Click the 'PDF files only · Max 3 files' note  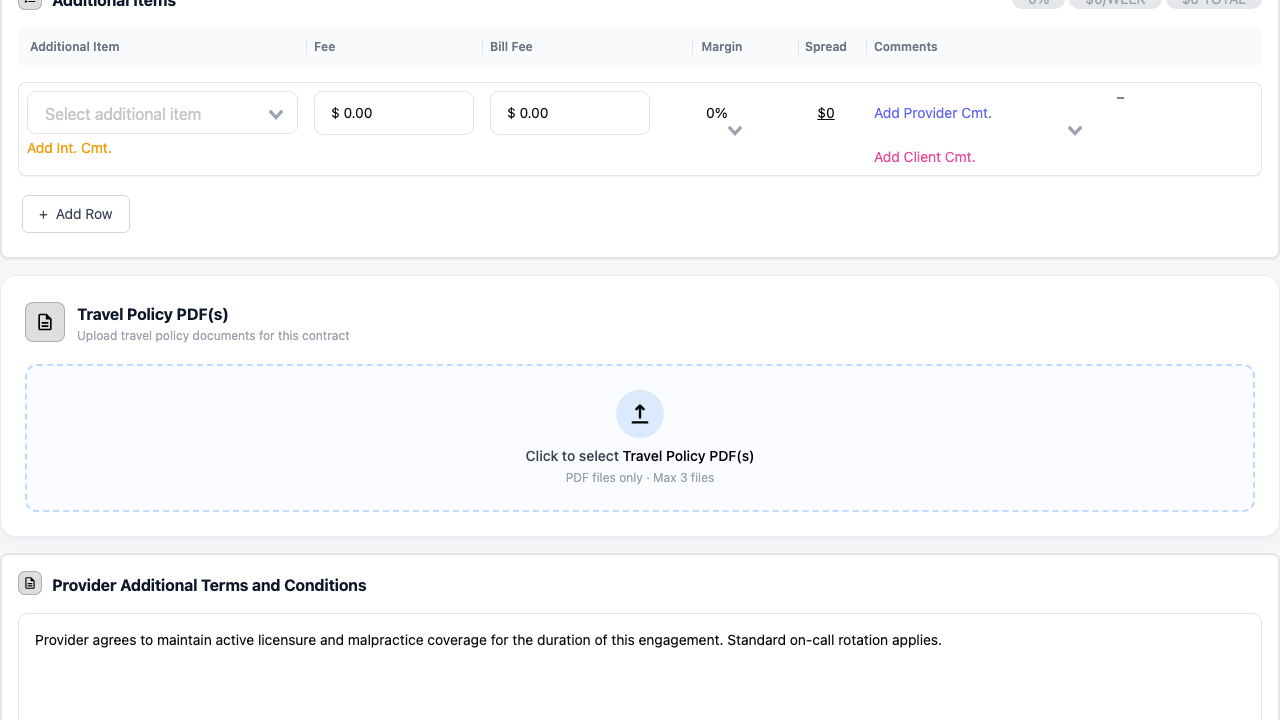click(640, 478)
